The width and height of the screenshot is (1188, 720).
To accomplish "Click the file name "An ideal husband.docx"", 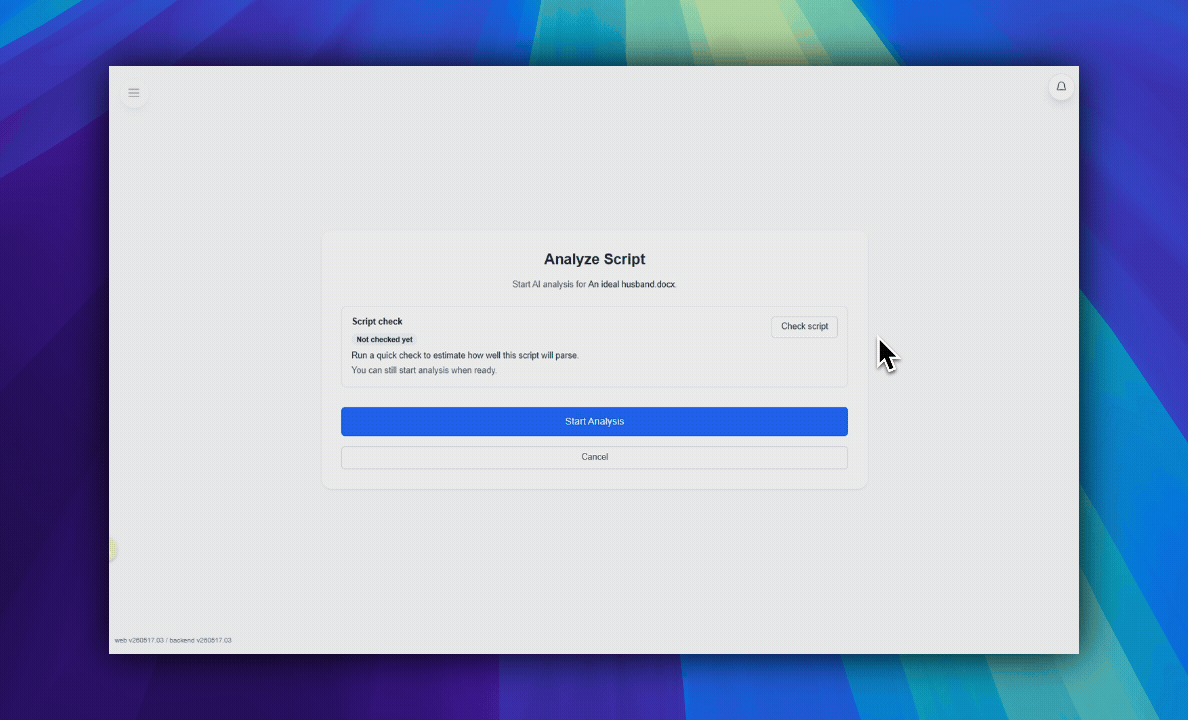I will point(631,284).
